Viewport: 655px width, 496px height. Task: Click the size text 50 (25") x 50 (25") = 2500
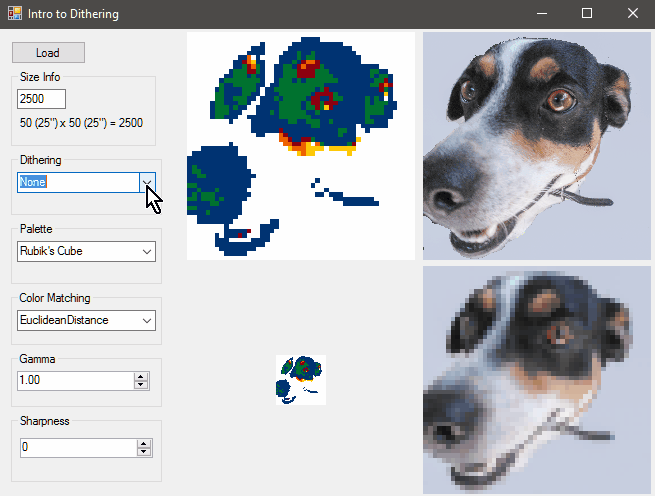click(81, 123)
